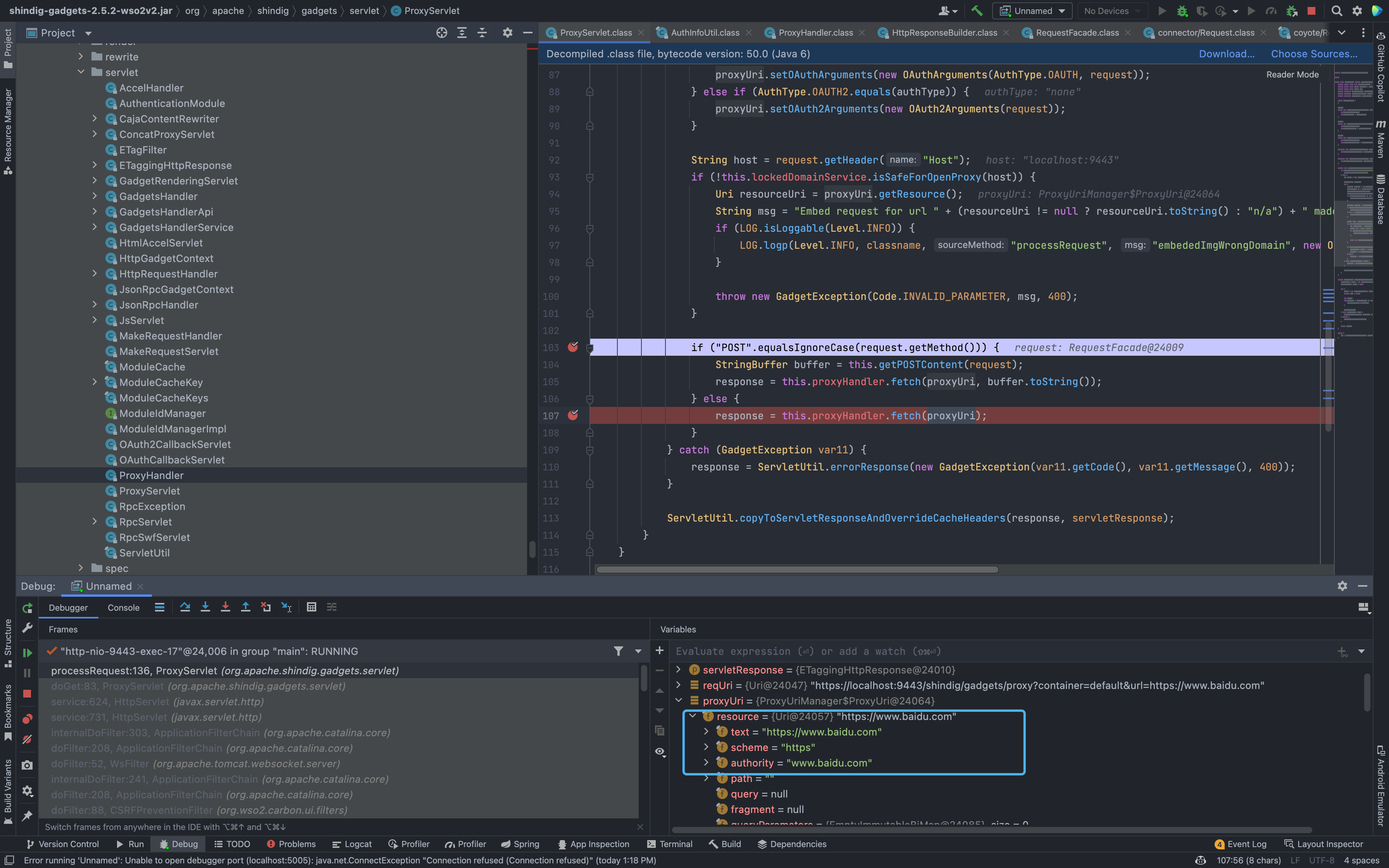Click the Step Over debugger icon
The height and width of the screenshot is (868, 1389).
[185, 607]
